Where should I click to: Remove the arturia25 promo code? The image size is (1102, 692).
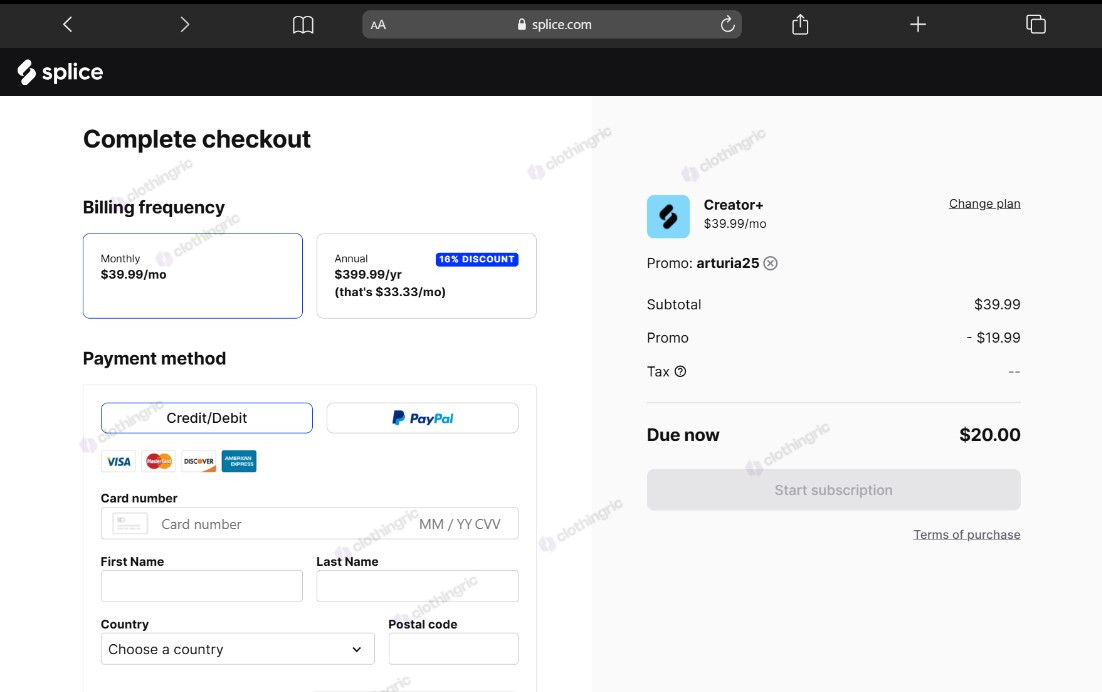[771, 263]
